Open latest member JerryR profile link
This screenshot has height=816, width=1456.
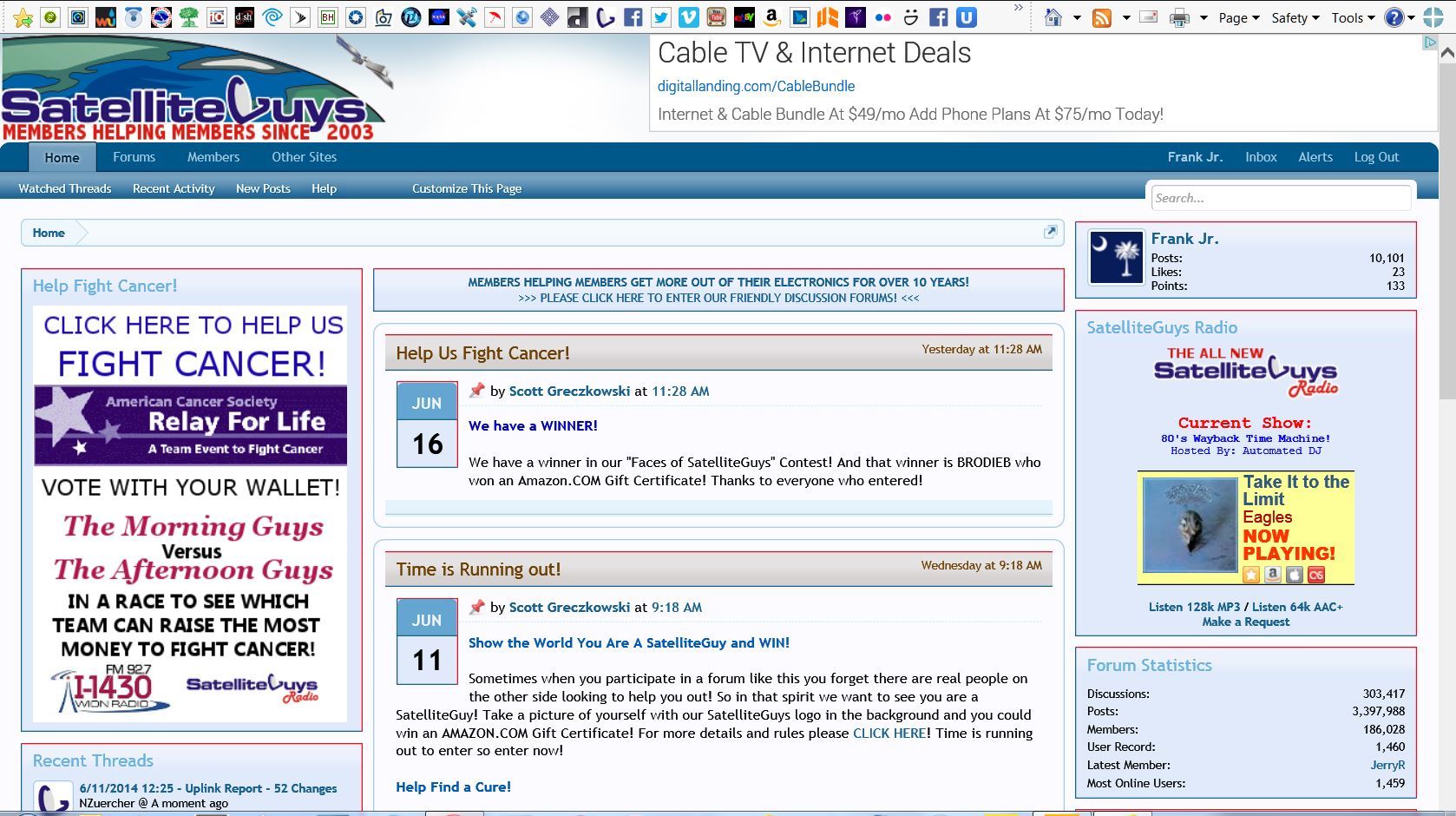pyautogui.click(x=1387, y=765)
